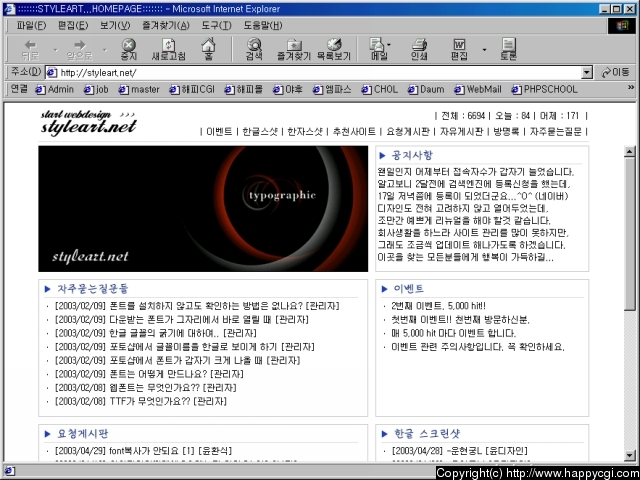Screen dimensions: 640x480
Task: Click the Edit (편집) Word toolbar icon
Action: (459, 49)
